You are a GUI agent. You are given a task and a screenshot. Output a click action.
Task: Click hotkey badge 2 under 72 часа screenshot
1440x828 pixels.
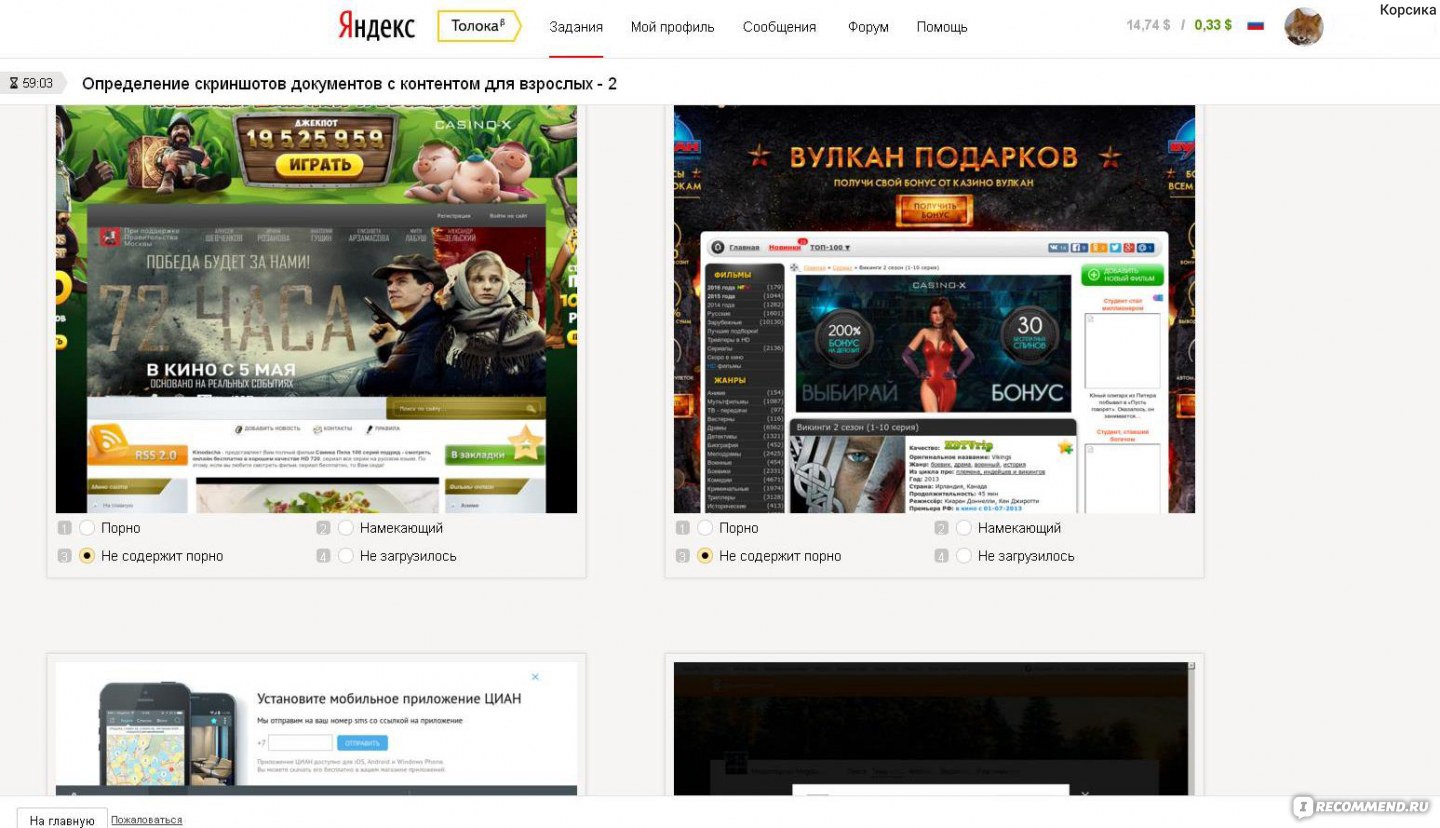coord(323,528)
